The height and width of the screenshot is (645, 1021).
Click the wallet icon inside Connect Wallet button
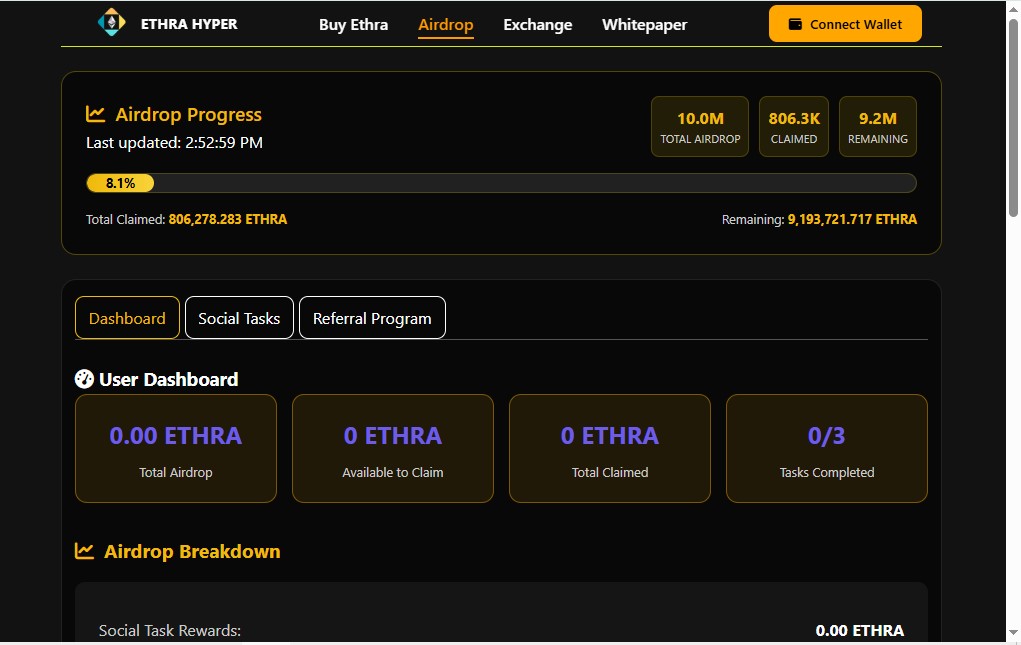click(x=795, y=23)
